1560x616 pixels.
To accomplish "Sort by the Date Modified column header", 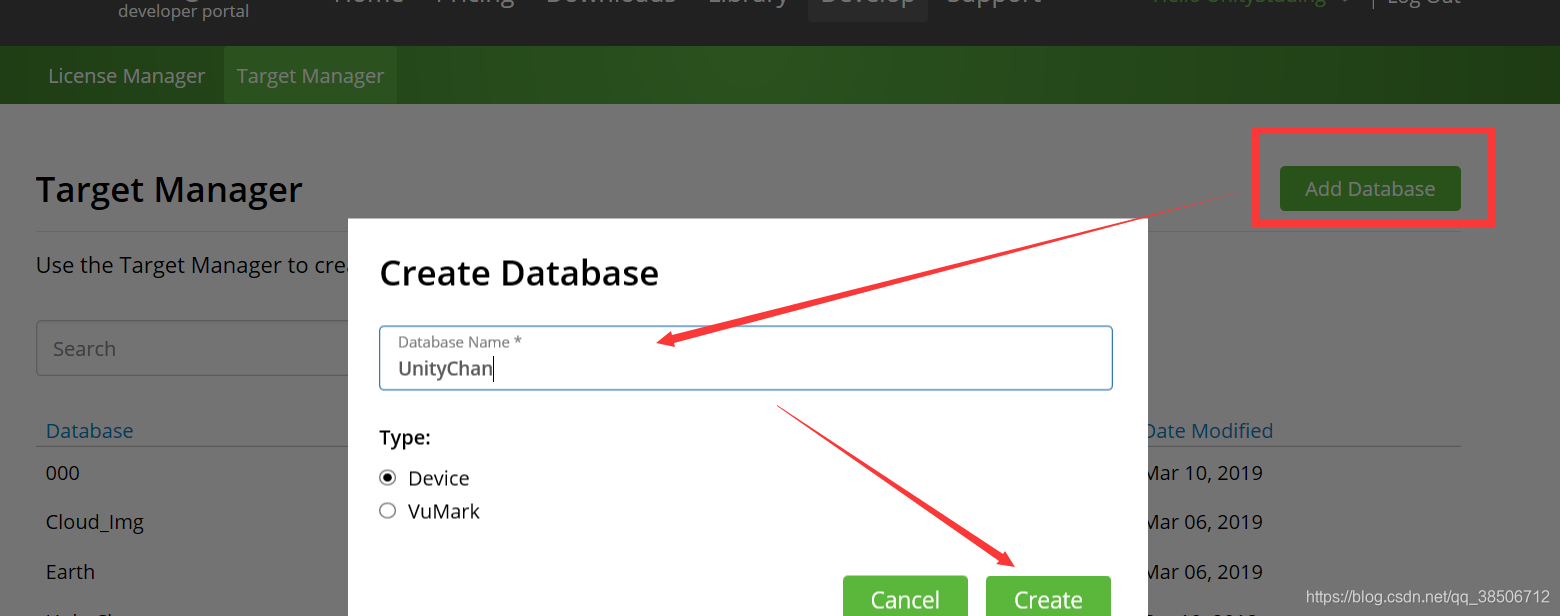I will tap(1209, 431).
